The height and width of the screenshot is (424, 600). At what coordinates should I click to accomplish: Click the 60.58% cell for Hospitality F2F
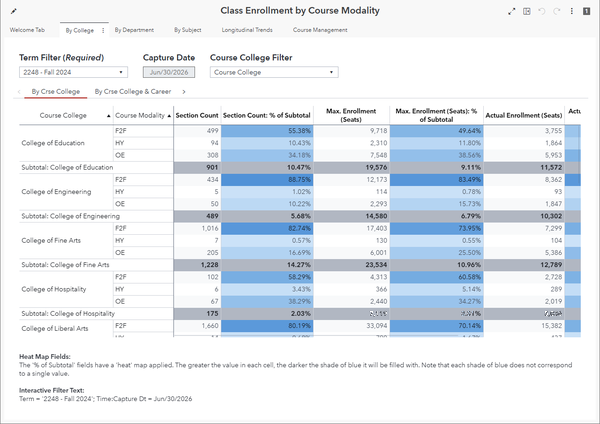[436, 277]
